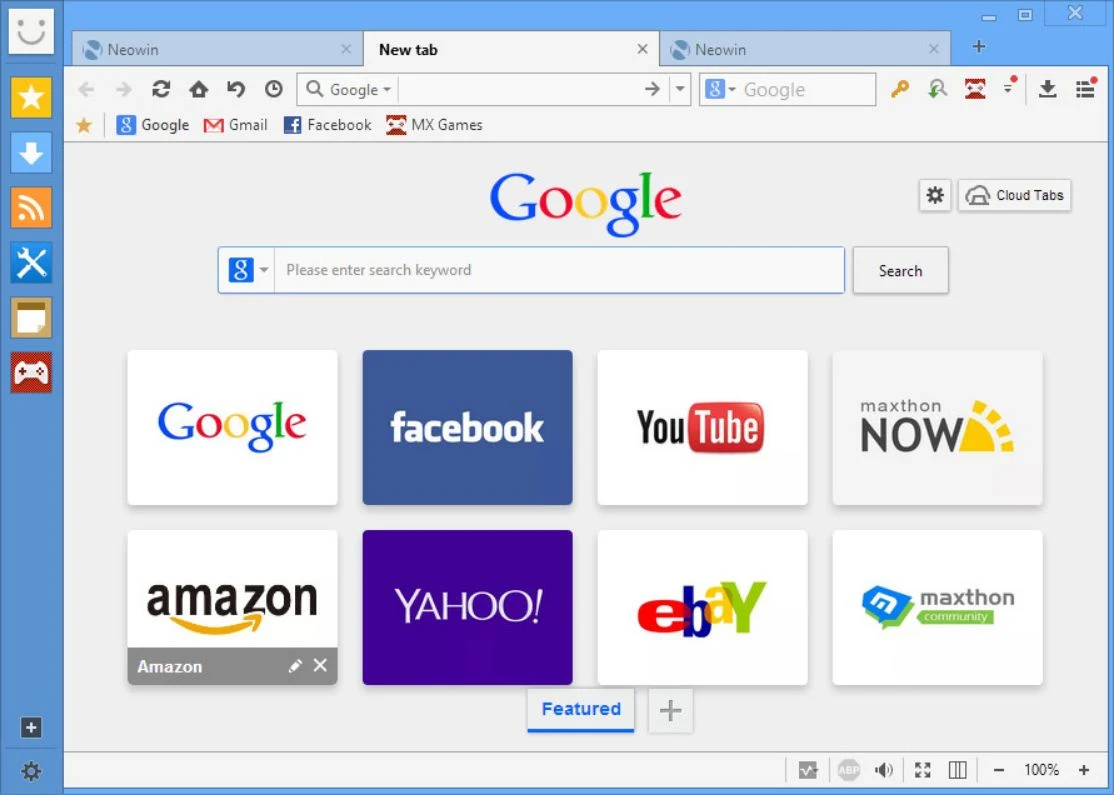This screenshot has width=1114, height=795.
Task: Open the Favorites star in the sidebar
Action: pyautogui.click(x=31, y=97)
